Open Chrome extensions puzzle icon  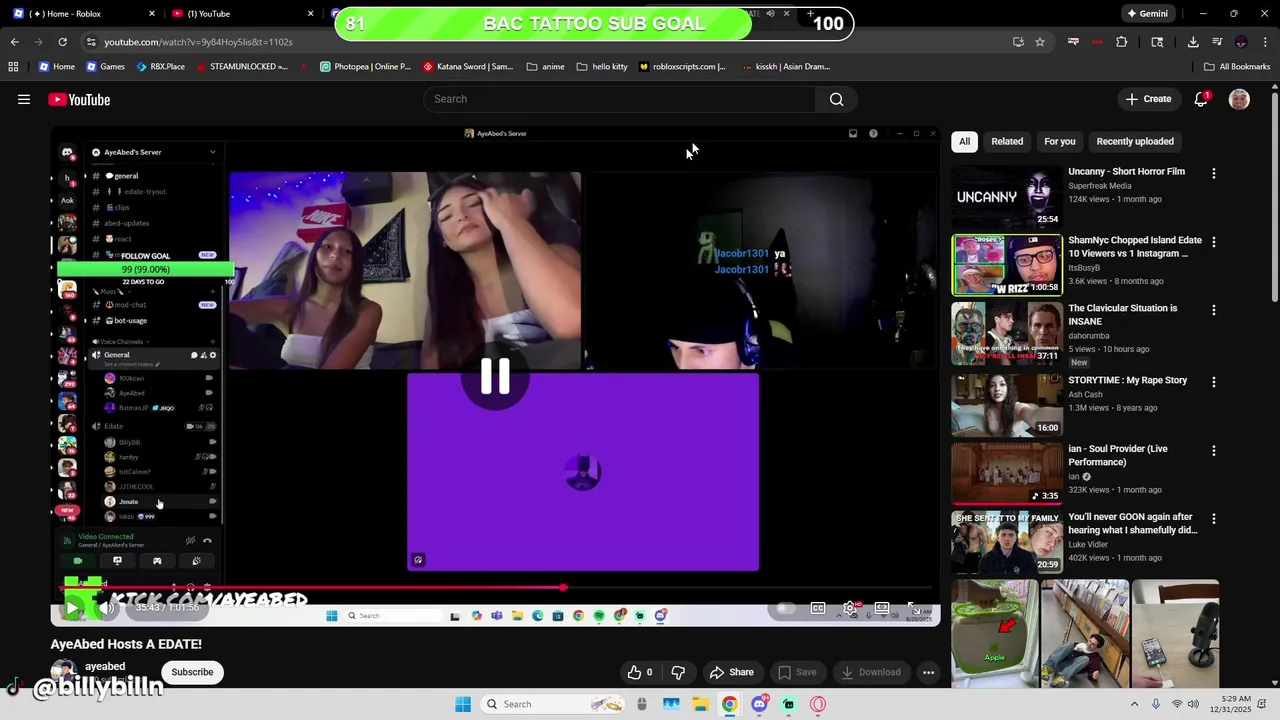[x=1121, y=42]
